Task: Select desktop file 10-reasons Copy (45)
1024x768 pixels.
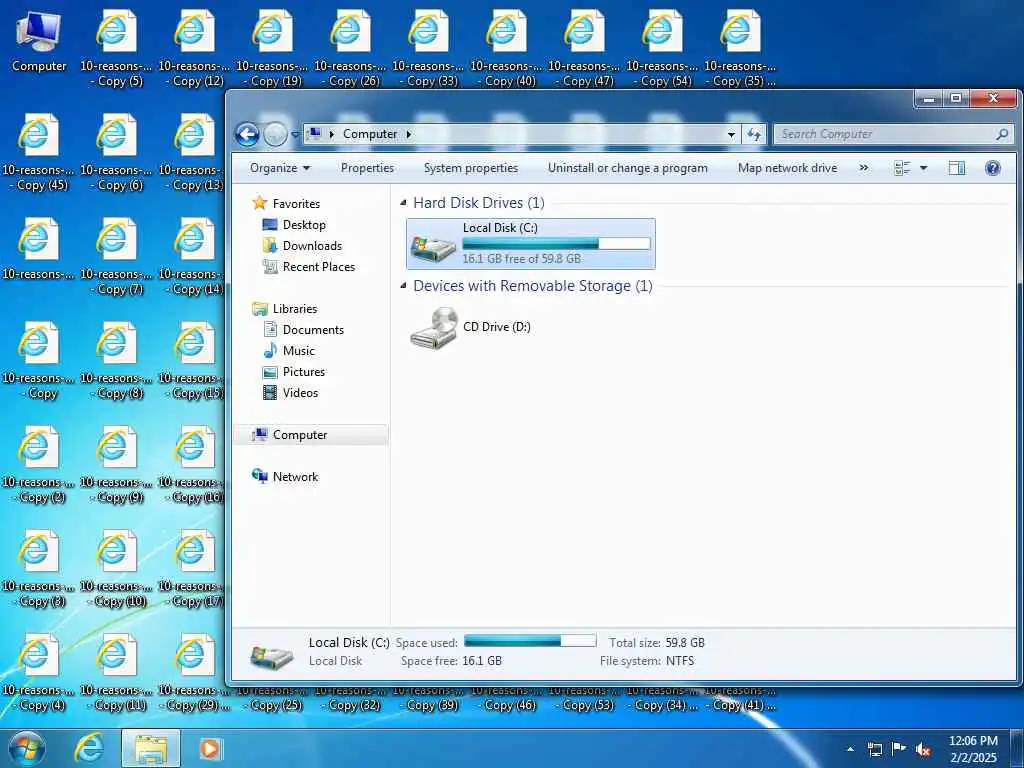Action: point(39,153)
